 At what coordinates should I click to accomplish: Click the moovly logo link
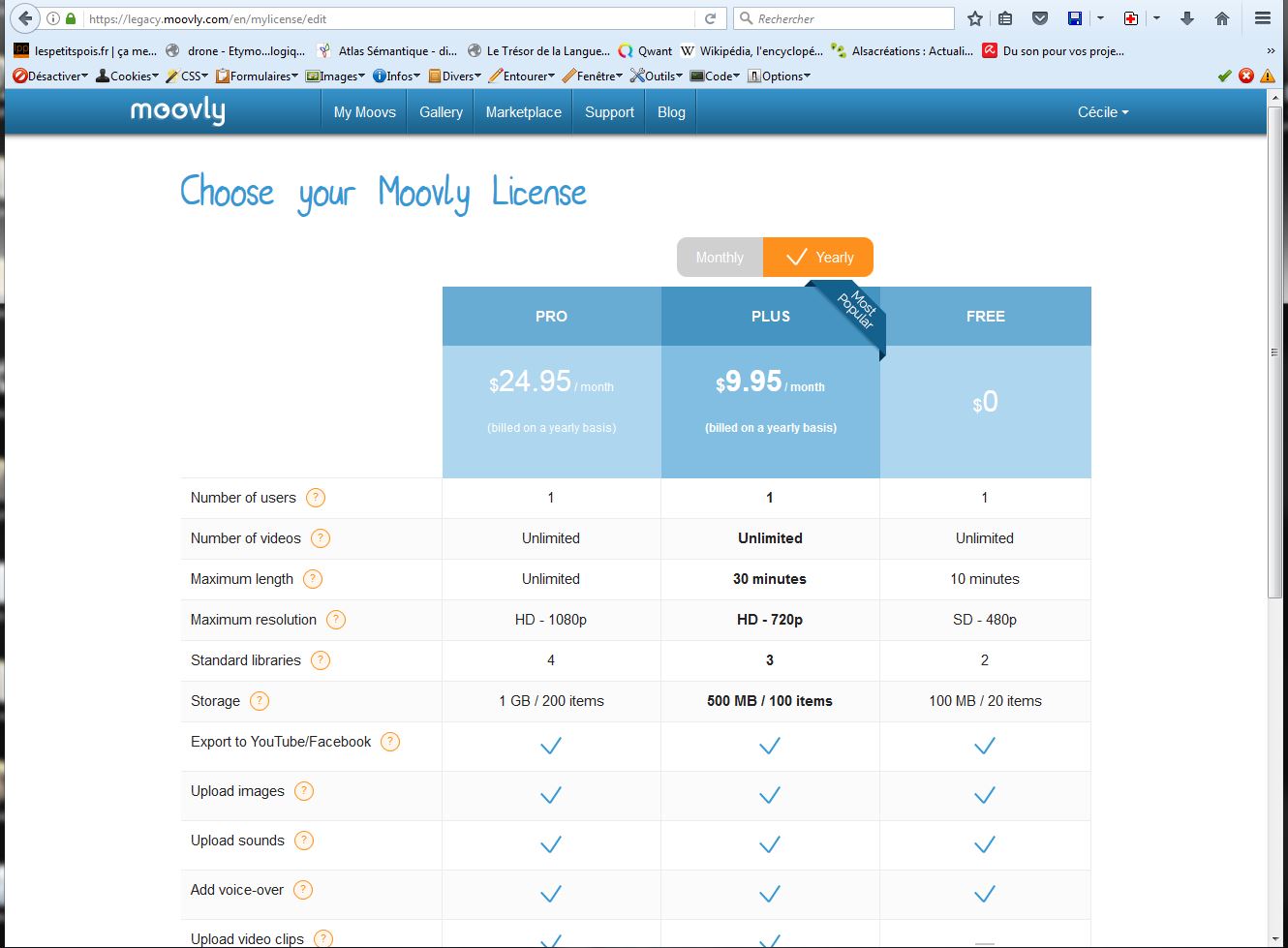[x=177, y=111]
